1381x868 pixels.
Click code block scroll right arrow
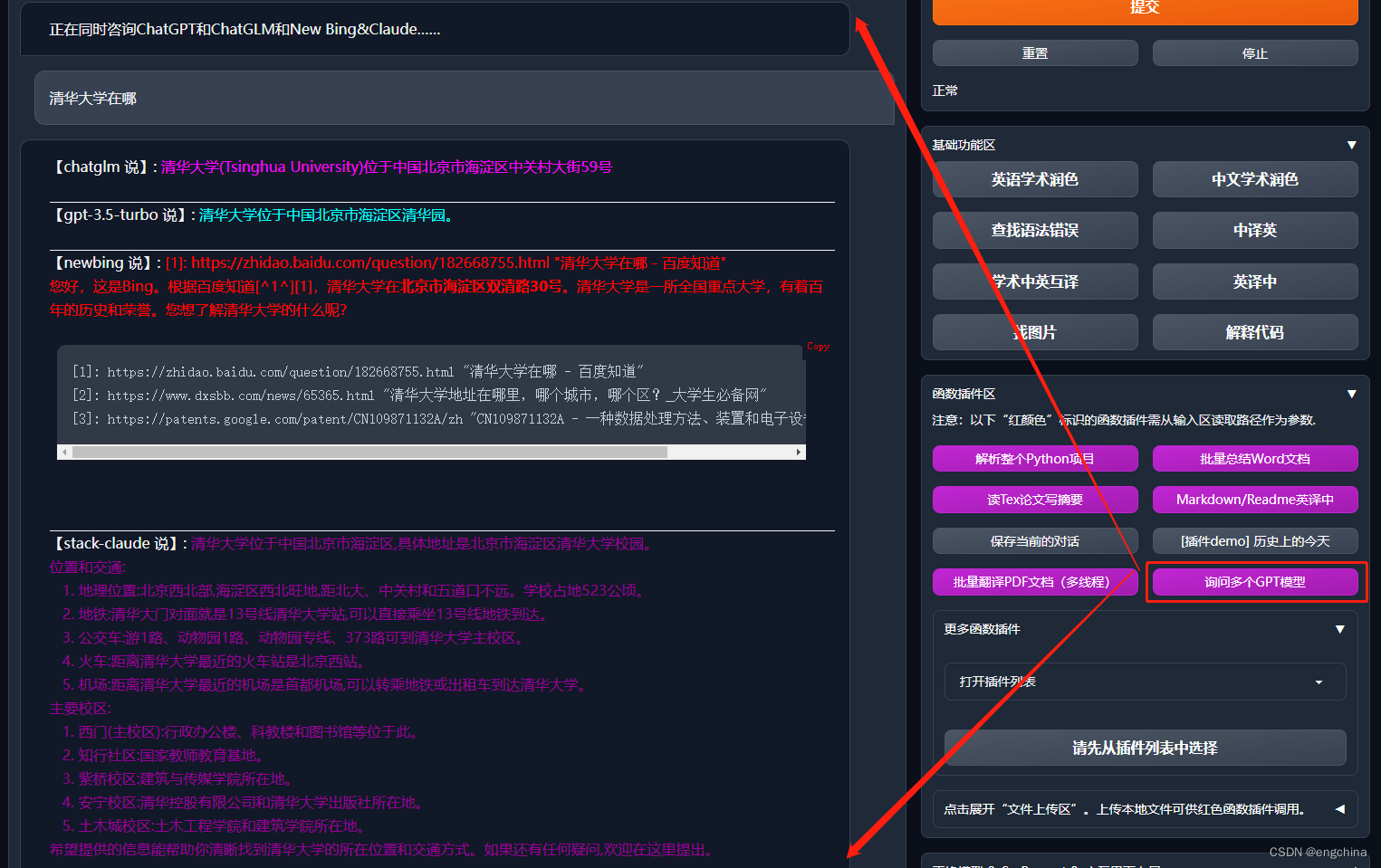point(799,452)
